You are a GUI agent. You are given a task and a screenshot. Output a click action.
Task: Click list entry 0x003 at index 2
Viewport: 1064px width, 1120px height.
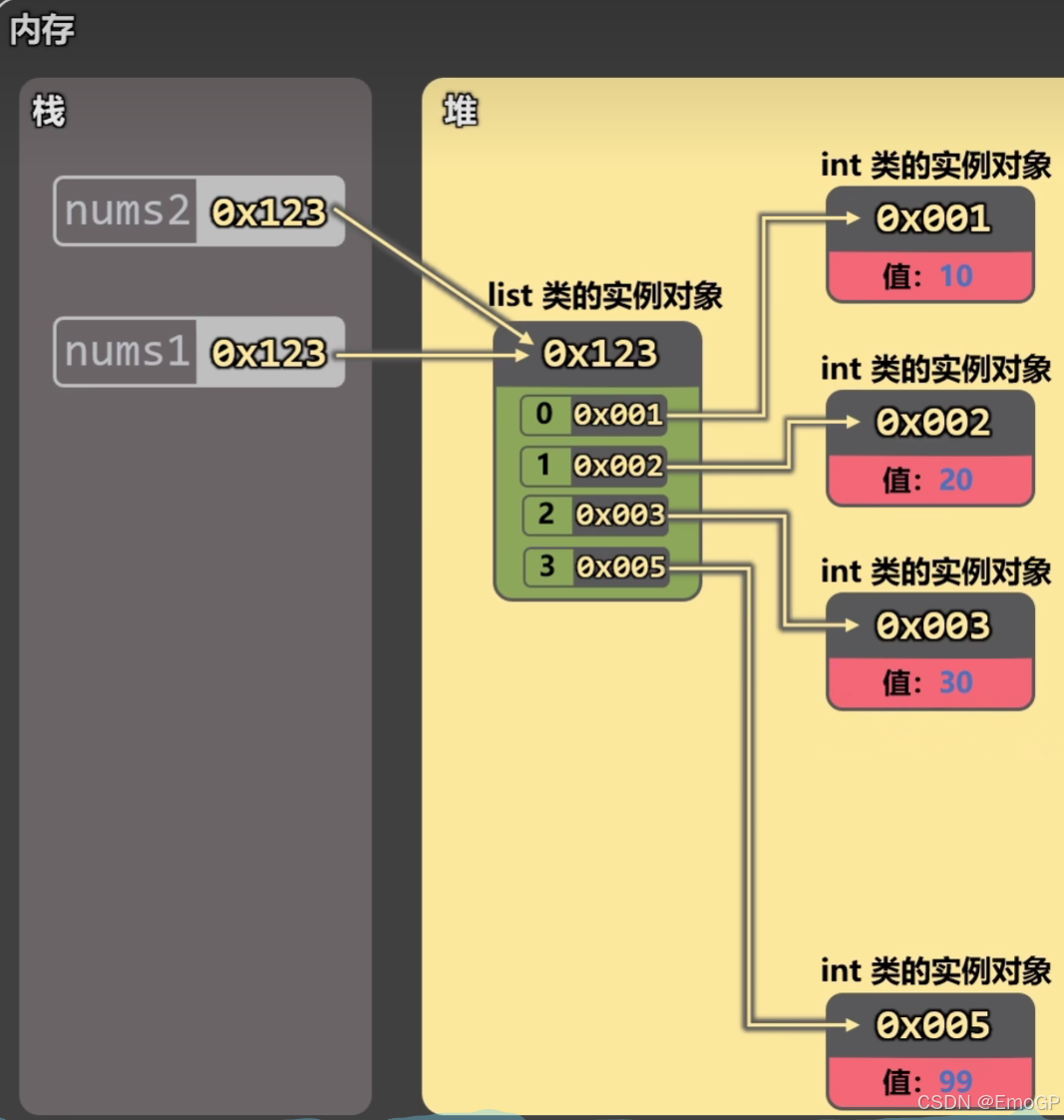620,515
